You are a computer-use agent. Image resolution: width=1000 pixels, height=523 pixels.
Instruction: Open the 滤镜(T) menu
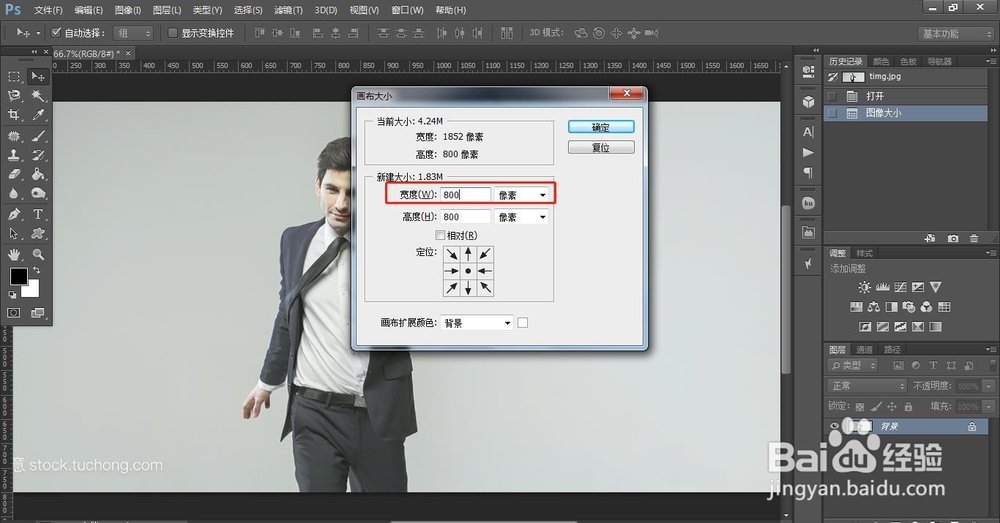pyautogui.click(x=288, y=10)
